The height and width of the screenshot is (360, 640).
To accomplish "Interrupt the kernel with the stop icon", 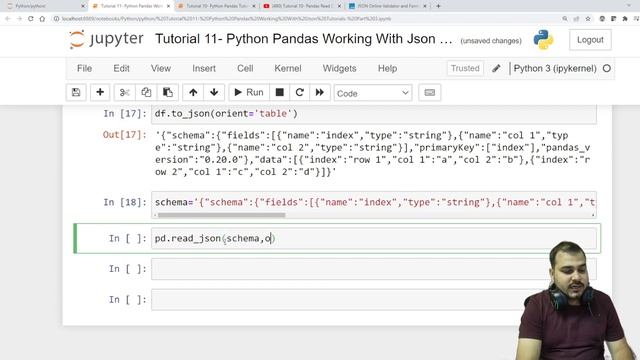I will tap(280, 93).
